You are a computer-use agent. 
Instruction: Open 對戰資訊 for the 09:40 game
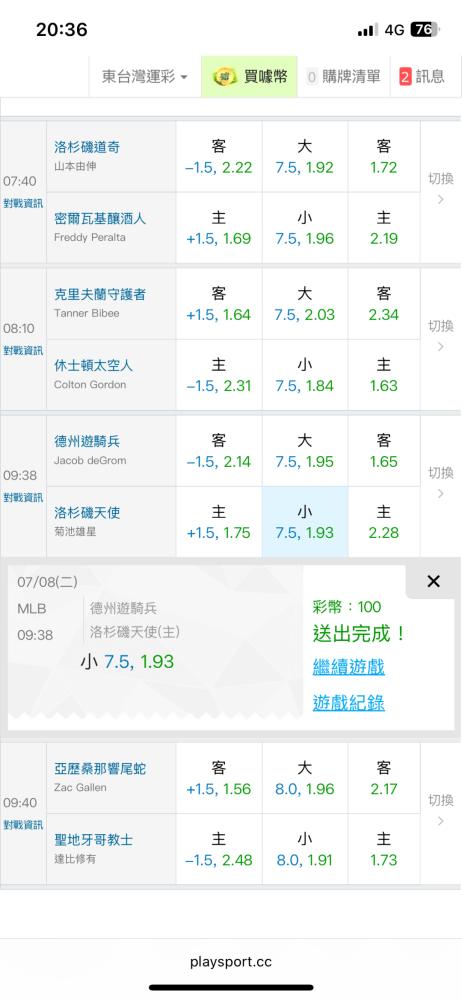click(23, 825)
